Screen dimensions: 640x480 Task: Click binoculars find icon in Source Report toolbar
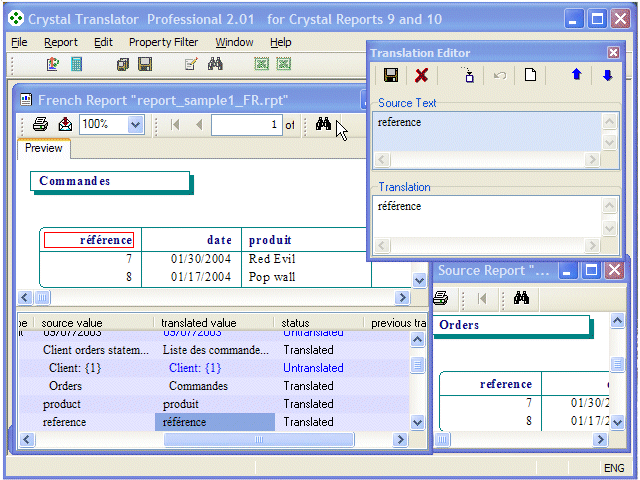(521, 298)
